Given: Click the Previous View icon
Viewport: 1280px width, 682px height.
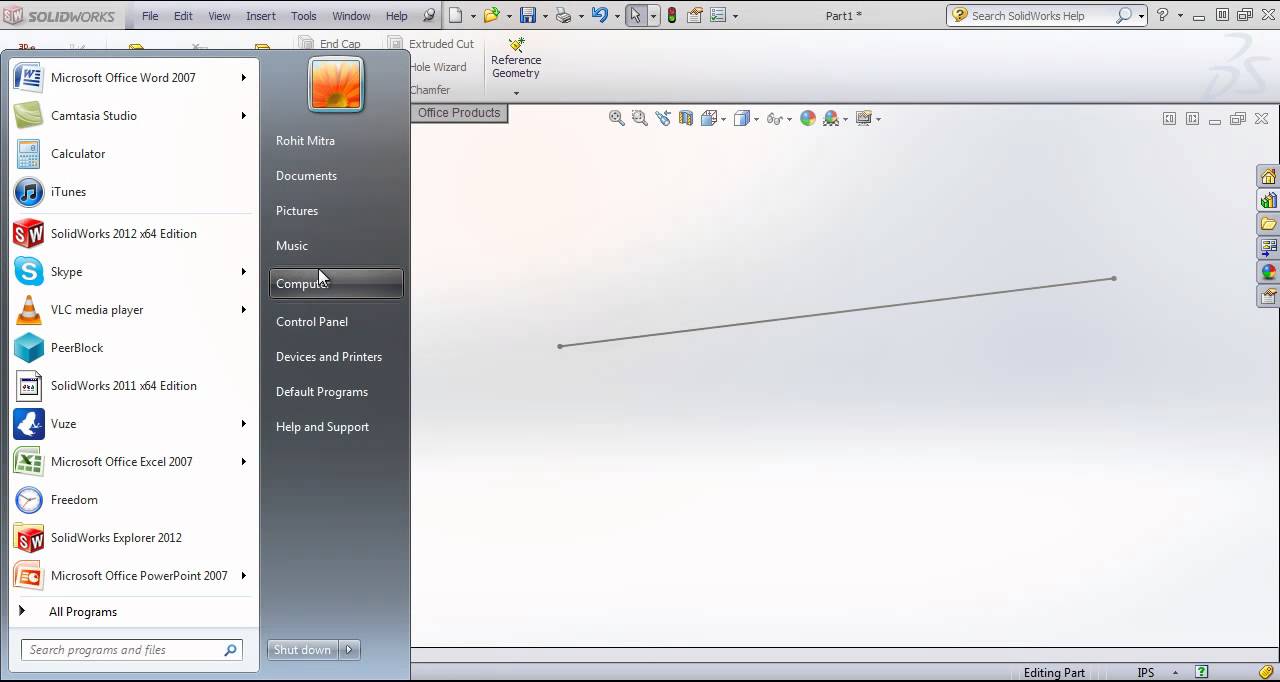Looking at the screenshot, I should [x=663, y=118].
